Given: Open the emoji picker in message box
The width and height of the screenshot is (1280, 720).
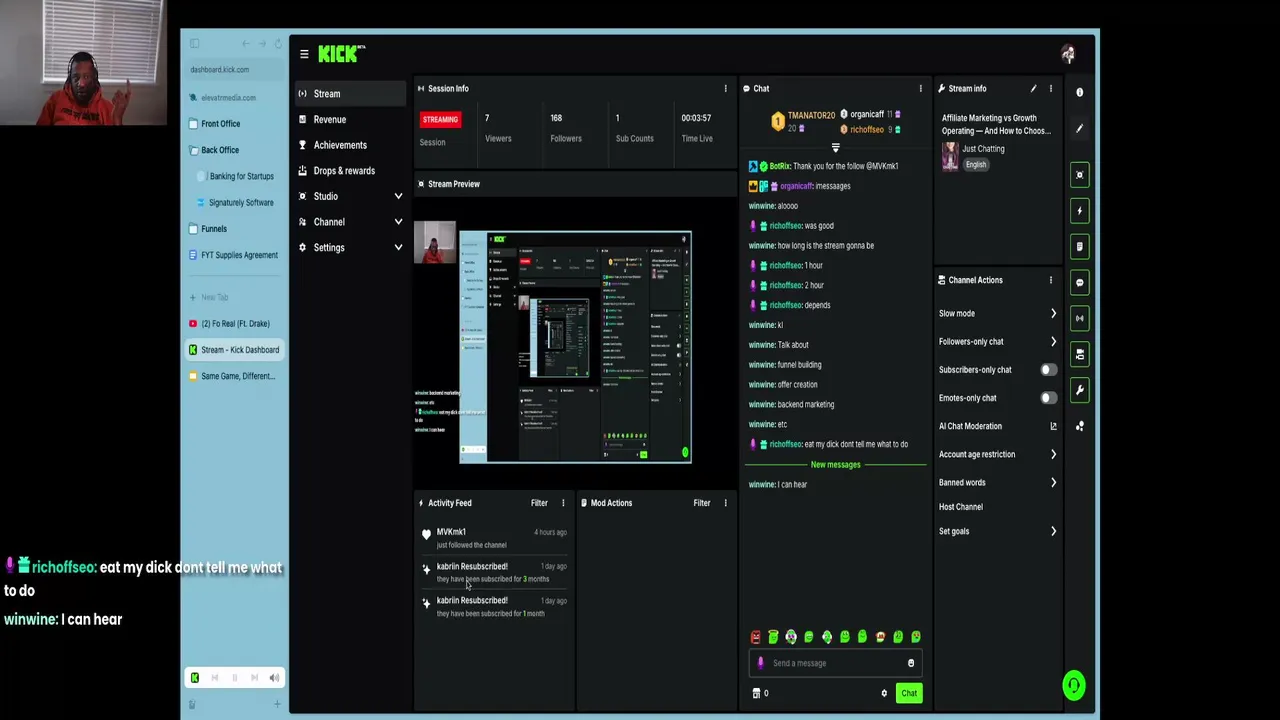Looking at the screenshot, I should point(910,663).
